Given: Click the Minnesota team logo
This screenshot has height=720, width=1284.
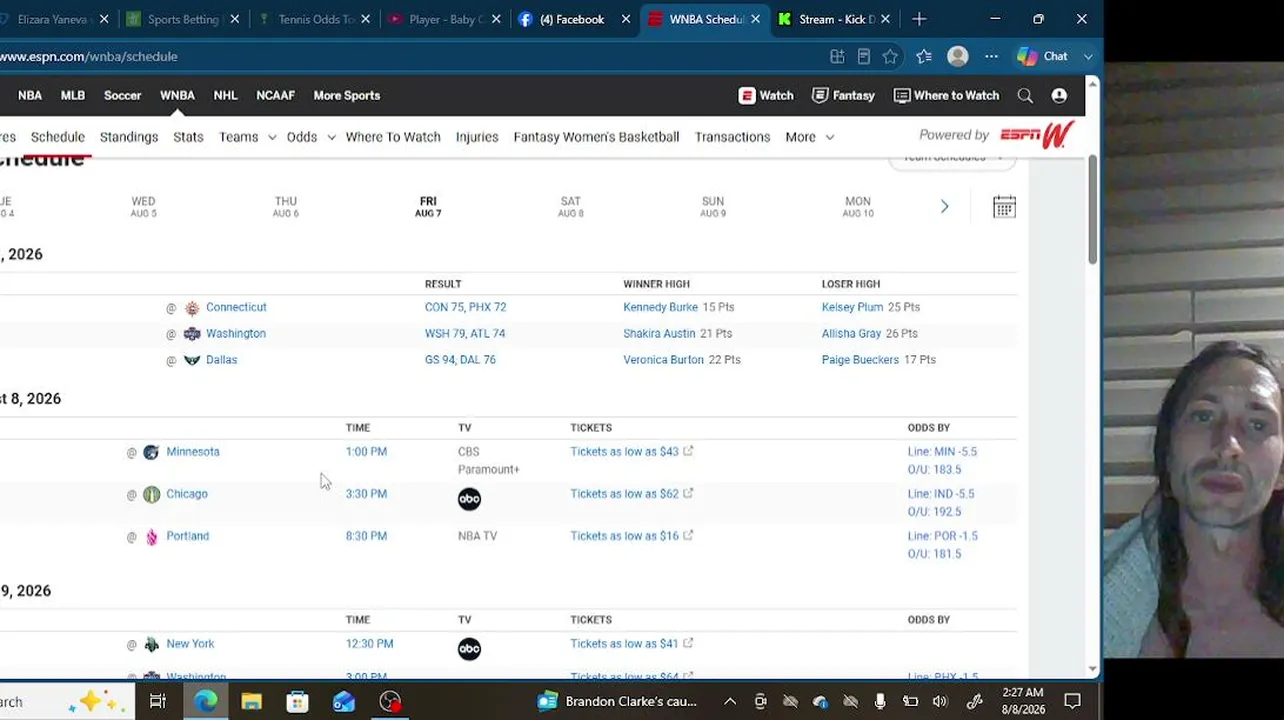Looking at the screenshot, I should point(151,452).
